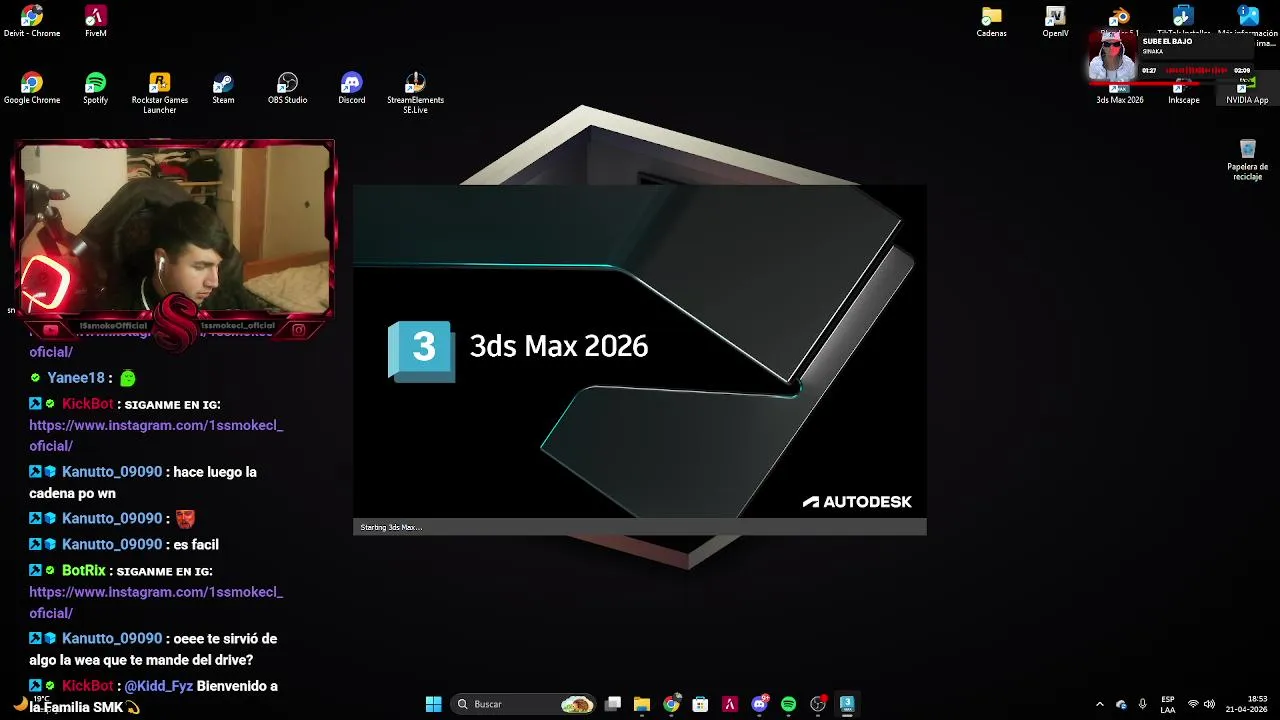Viewport: 1280px width, 720px height.
Task: Open StreamElements SE.Live desktop icon
Action: point(415,93)
